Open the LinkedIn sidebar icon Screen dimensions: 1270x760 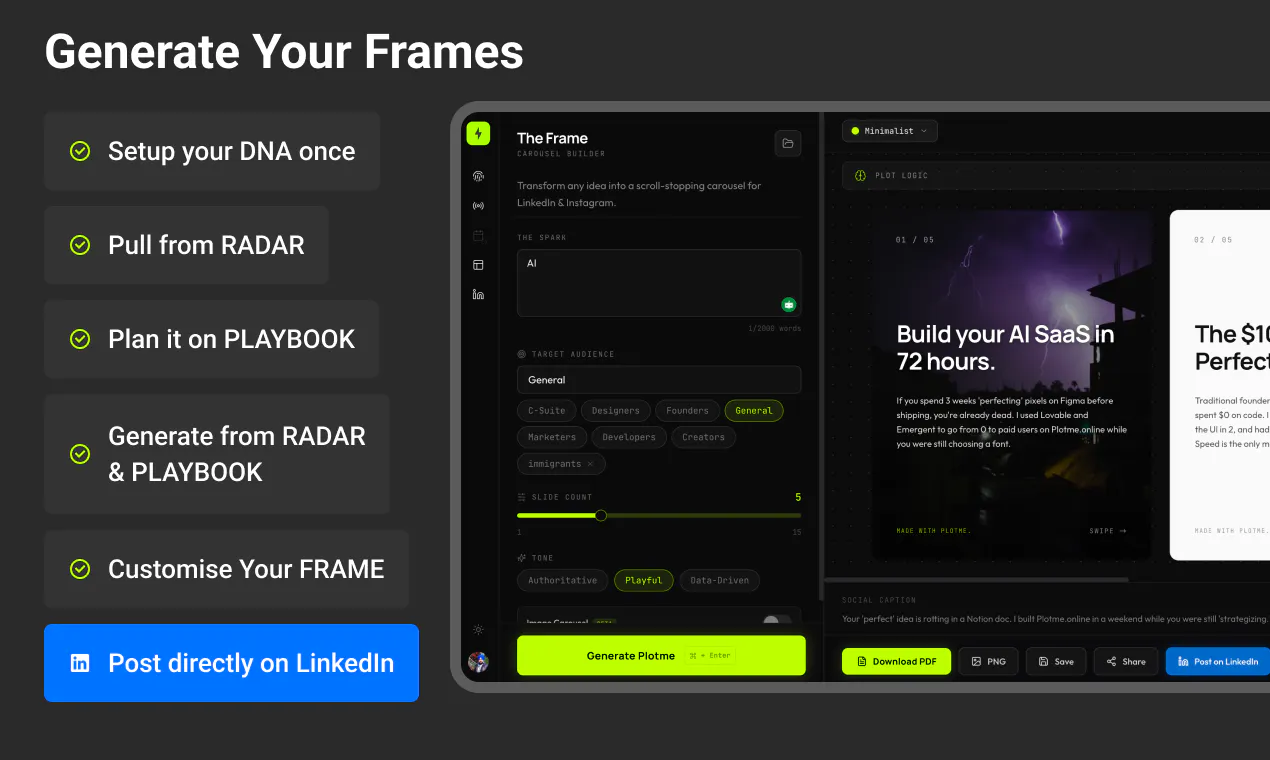coord(478,294)
